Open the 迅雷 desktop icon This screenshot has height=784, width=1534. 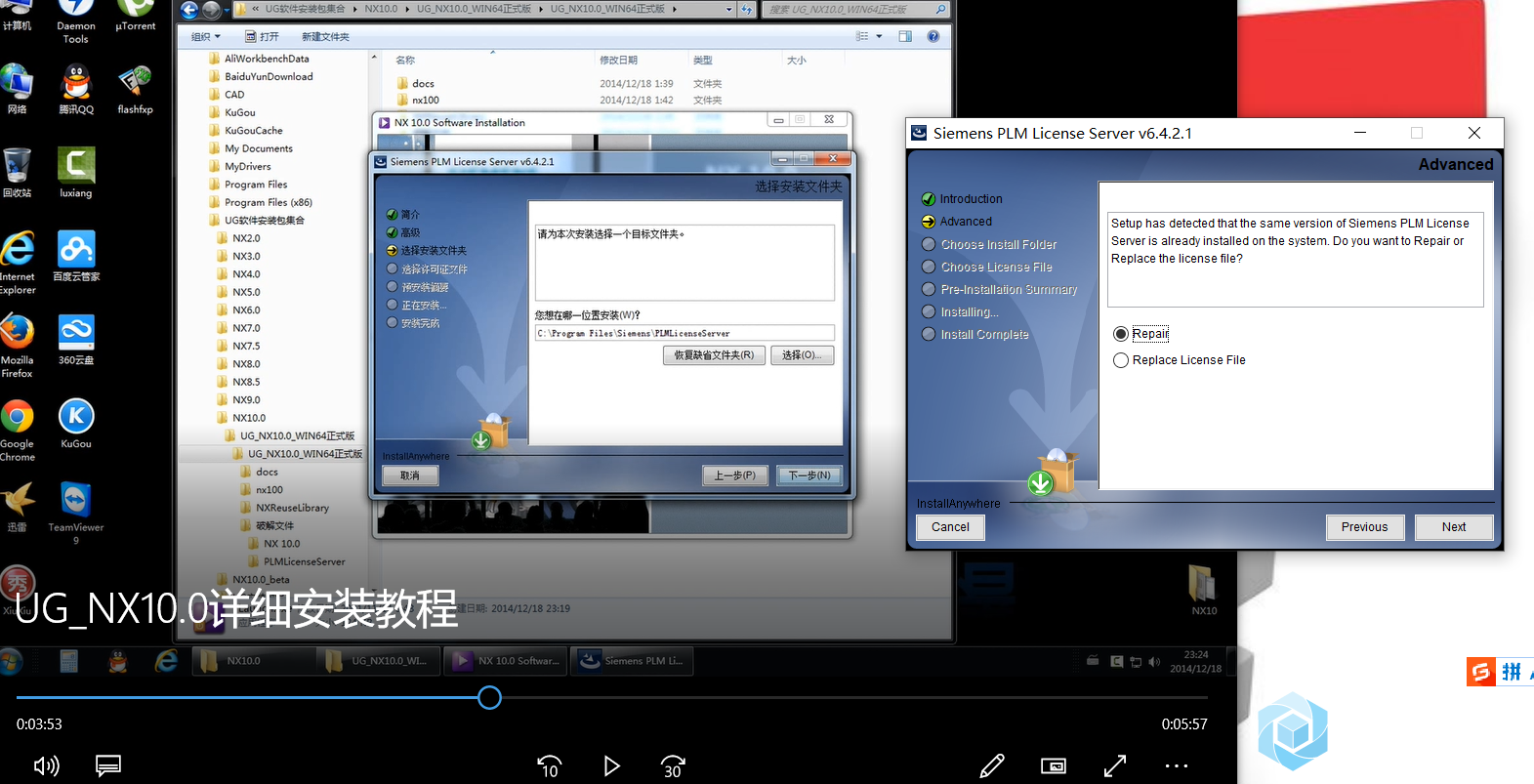[18, 507]
